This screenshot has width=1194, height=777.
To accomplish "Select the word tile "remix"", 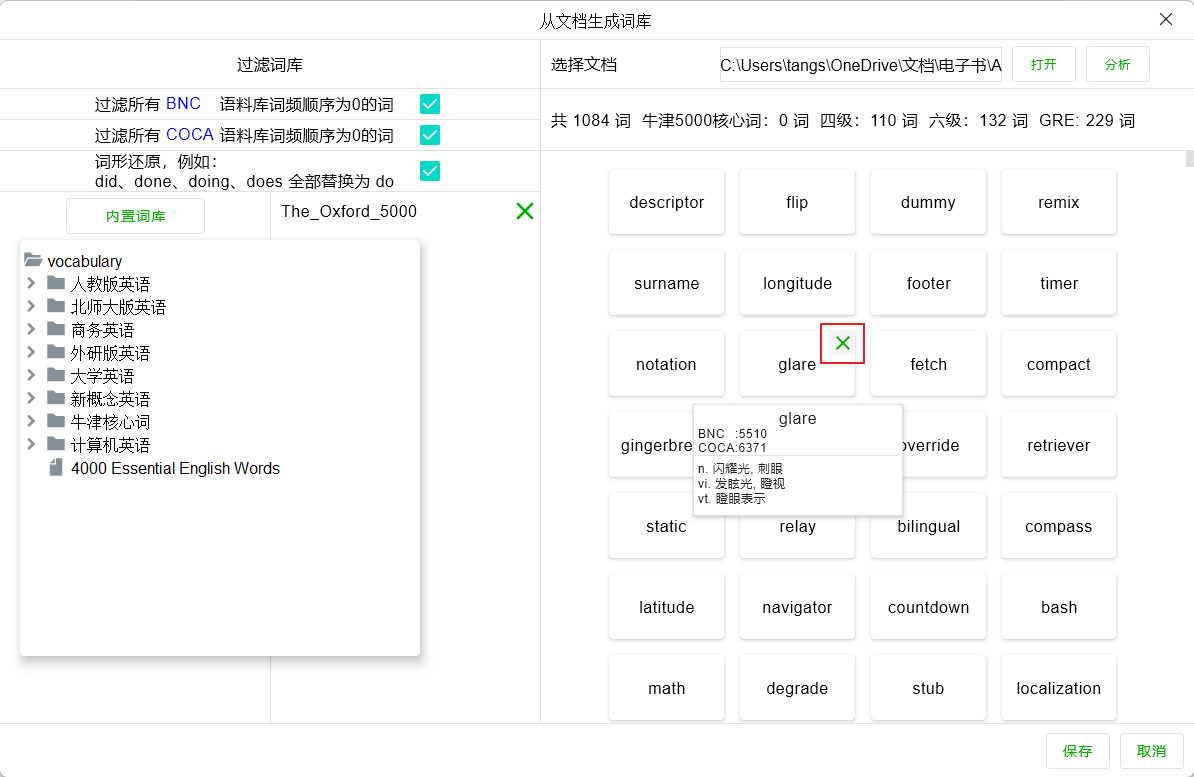I will pos(1058,201).
